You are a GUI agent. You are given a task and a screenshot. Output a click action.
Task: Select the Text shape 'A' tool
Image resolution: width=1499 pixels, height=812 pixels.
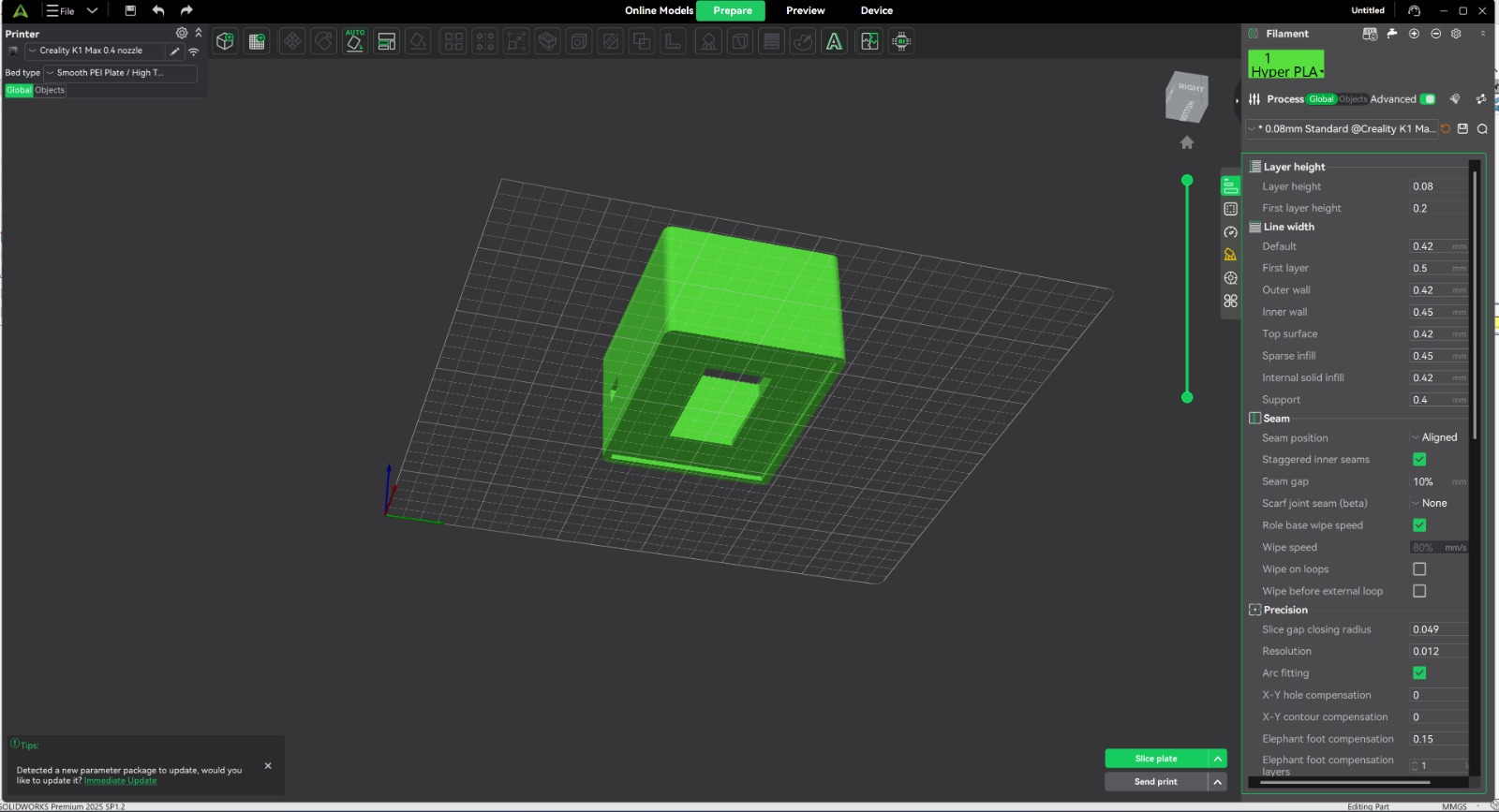[834, 41]
